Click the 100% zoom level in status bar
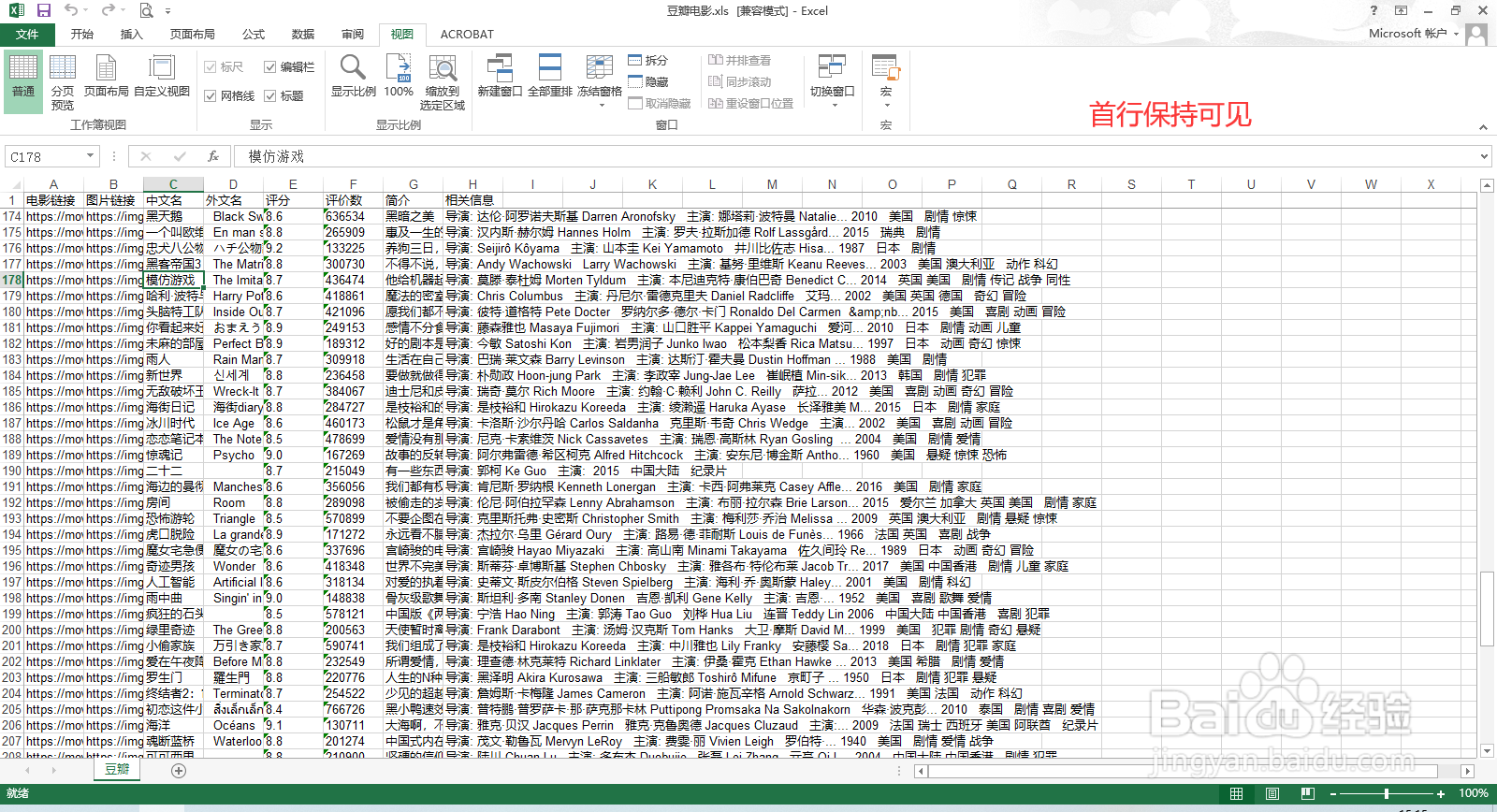1497x812 pixels. click(x=1473, y=793)
